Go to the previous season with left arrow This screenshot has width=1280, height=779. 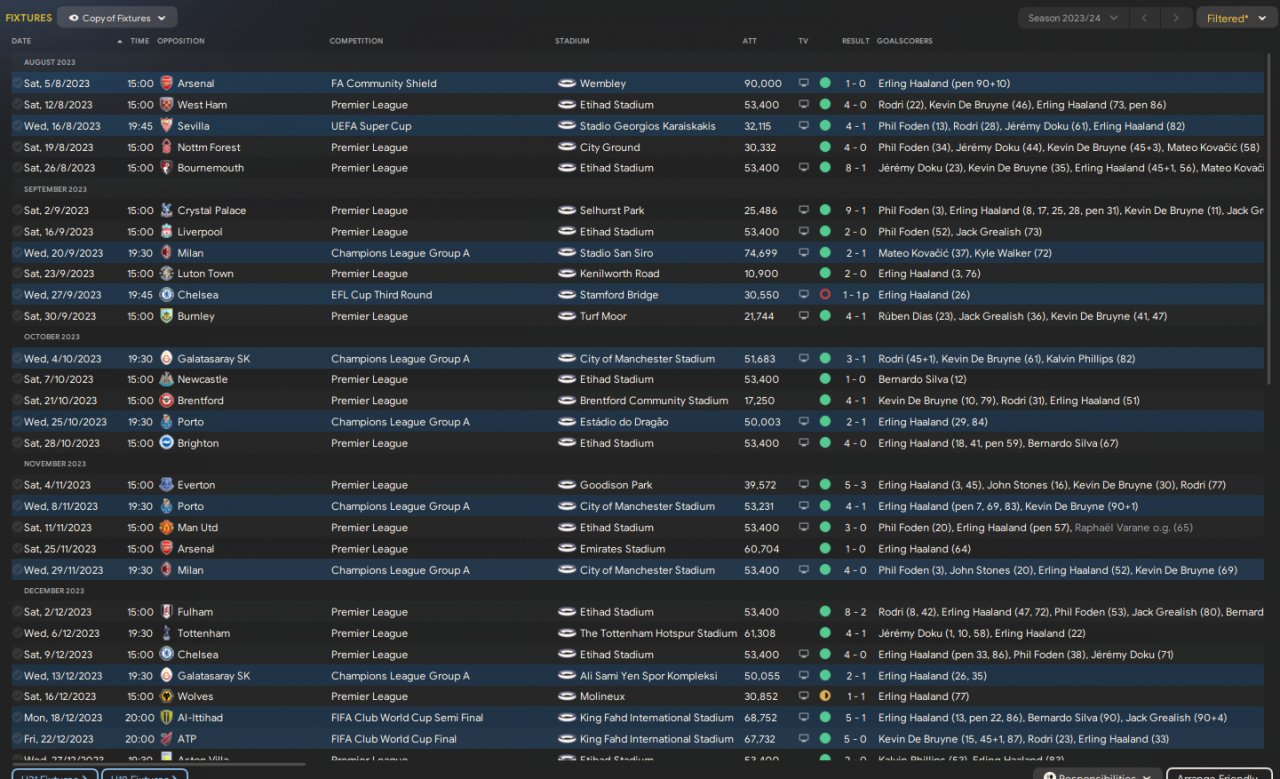[1144, 18]
